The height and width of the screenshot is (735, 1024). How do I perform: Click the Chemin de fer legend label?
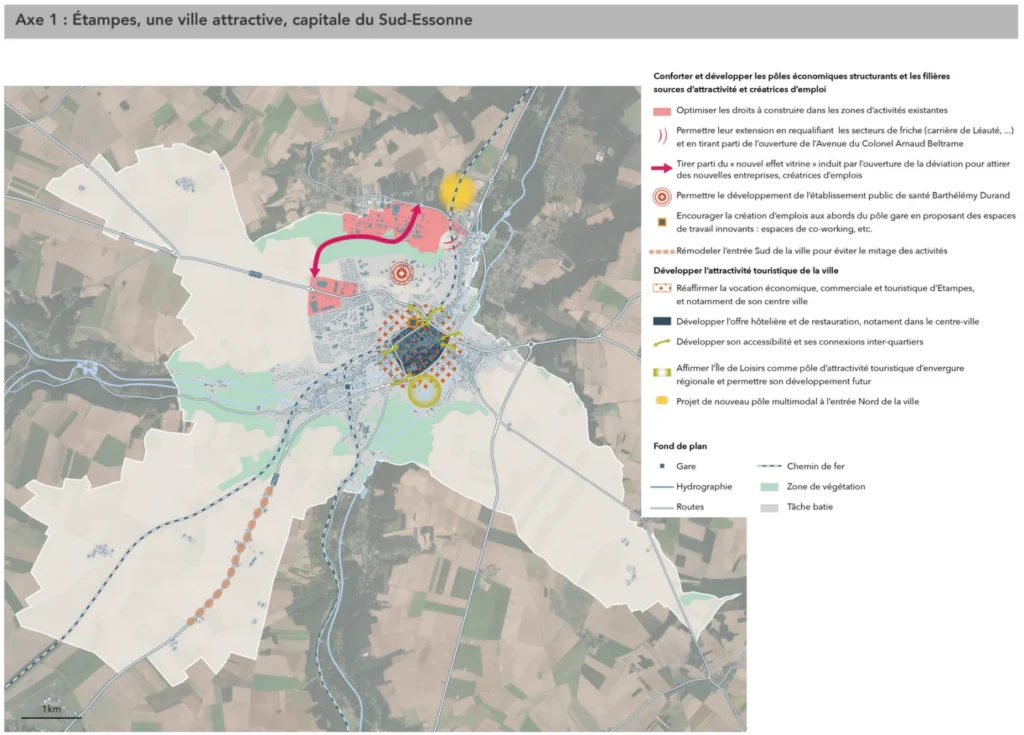click(x=816, y=466)
